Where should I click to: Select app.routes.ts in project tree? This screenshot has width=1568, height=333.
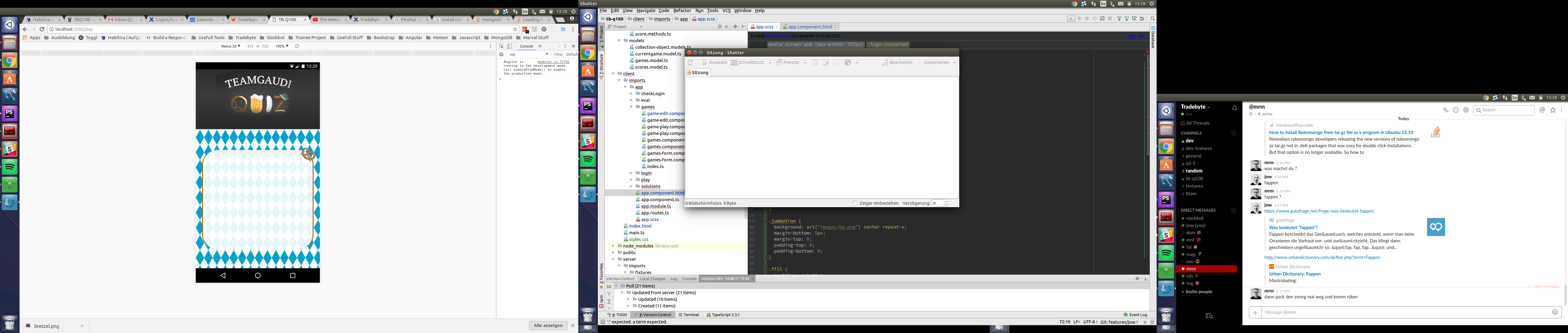pyautogui.click(x=655, y=213)
